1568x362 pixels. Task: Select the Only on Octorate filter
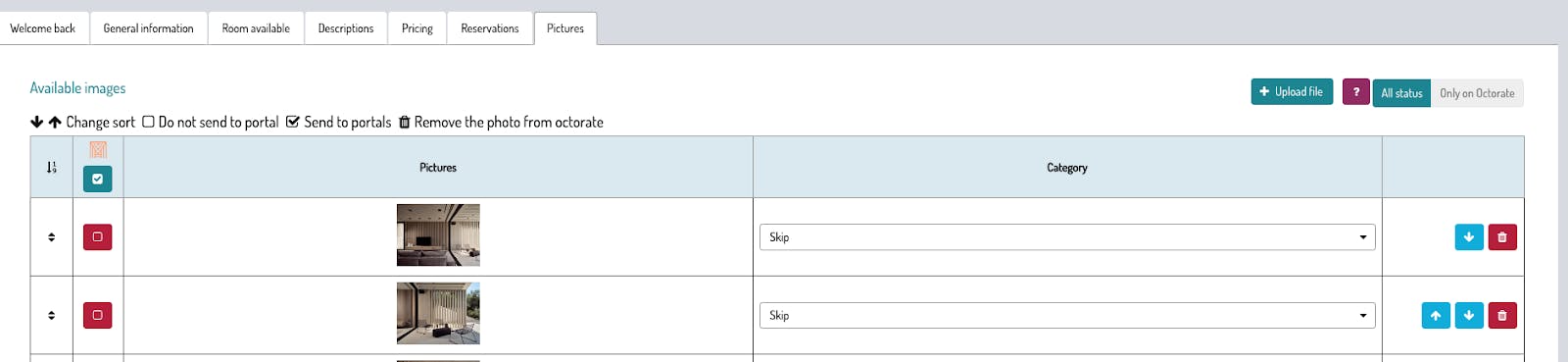click(1477, 93)
